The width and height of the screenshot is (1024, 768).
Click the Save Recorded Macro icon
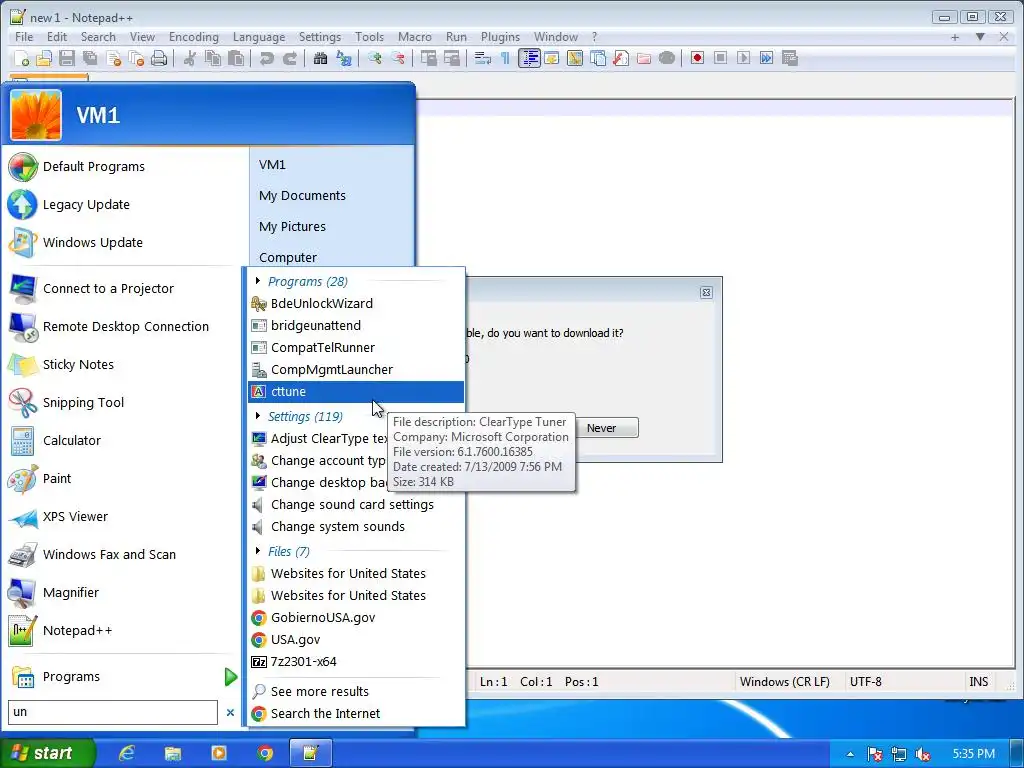pyautogui.click(x=790, y=59)
